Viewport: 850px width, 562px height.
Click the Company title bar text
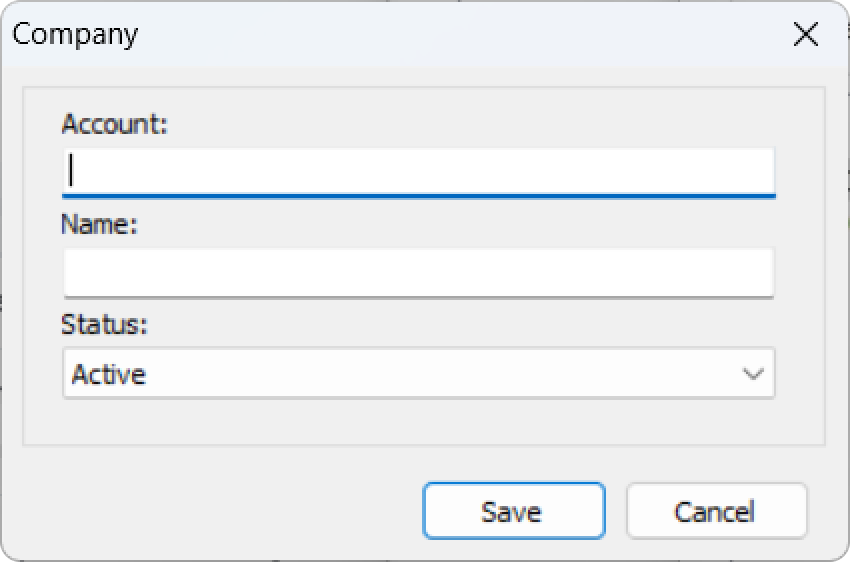tap(75, 34)
